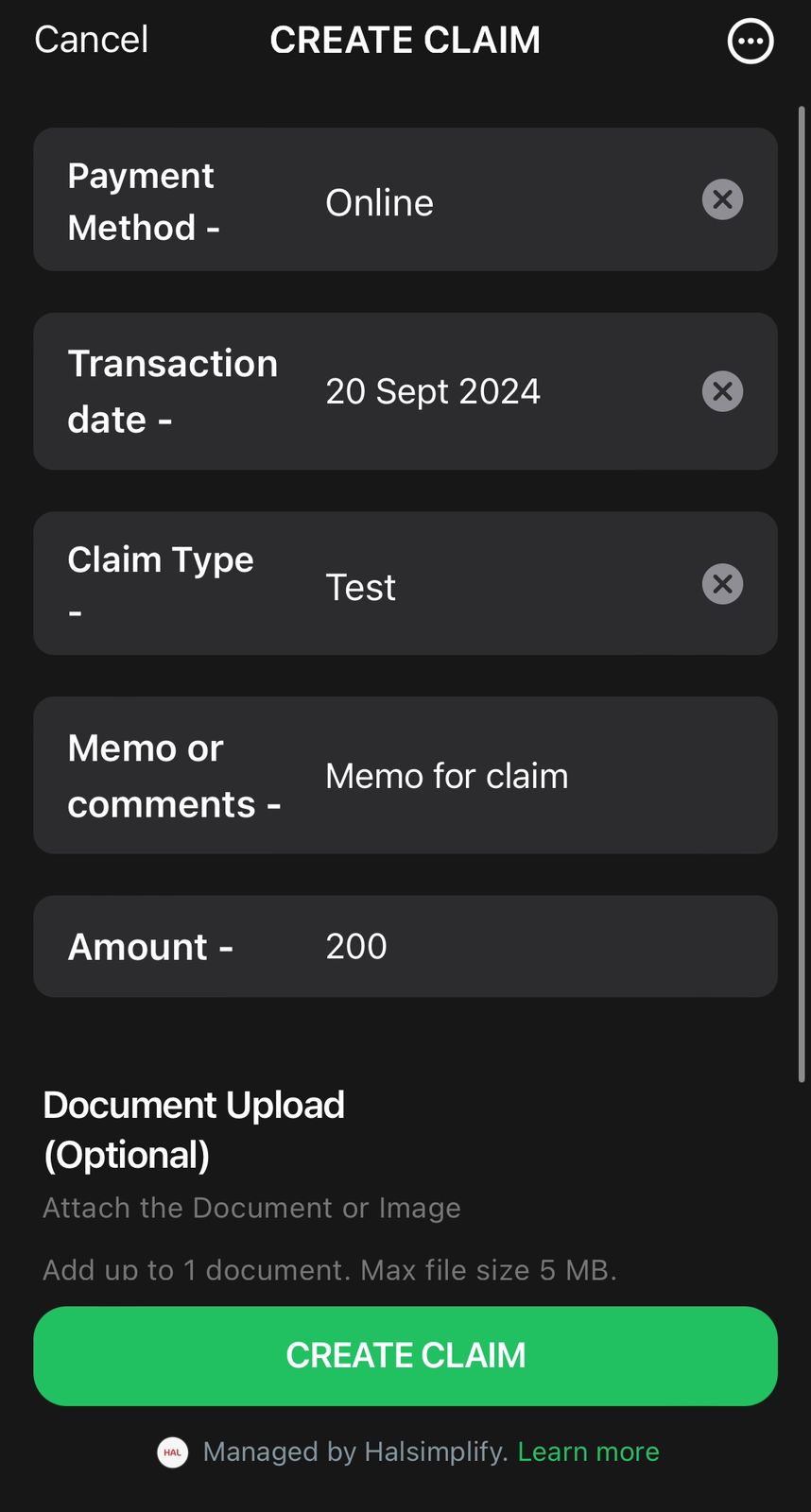This screenshot has width=811, height=1512.
Task: Clear the Transaction date value
Action: click(x=722, y=391)
